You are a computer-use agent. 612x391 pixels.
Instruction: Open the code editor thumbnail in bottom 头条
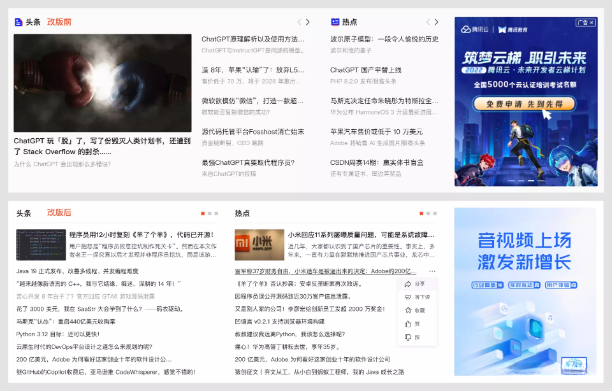(41, 245)
